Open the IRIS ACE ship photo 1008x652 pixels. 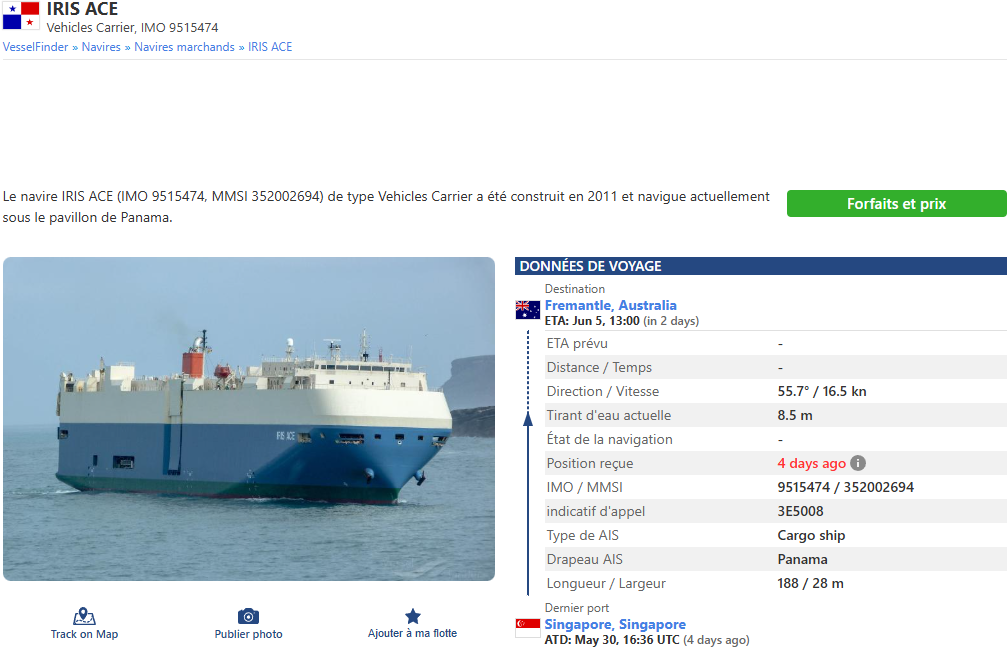click(249, 419)
